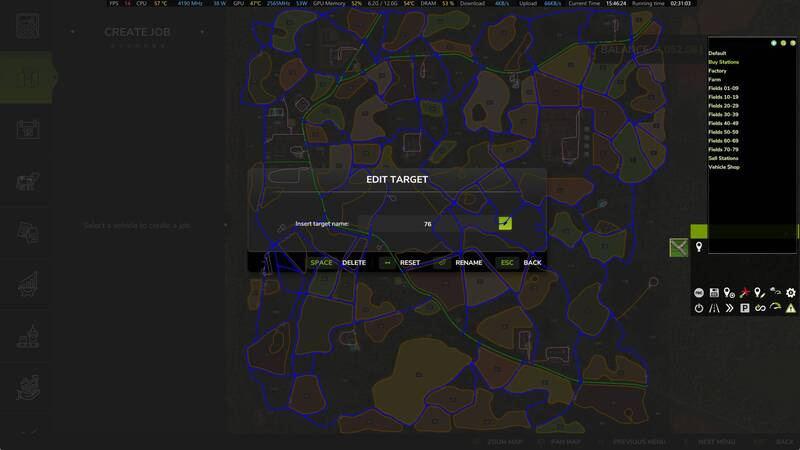
Task: Click the right arrow beside CREATE JOB
Action: pyautogui.click(x=203, y=32)
